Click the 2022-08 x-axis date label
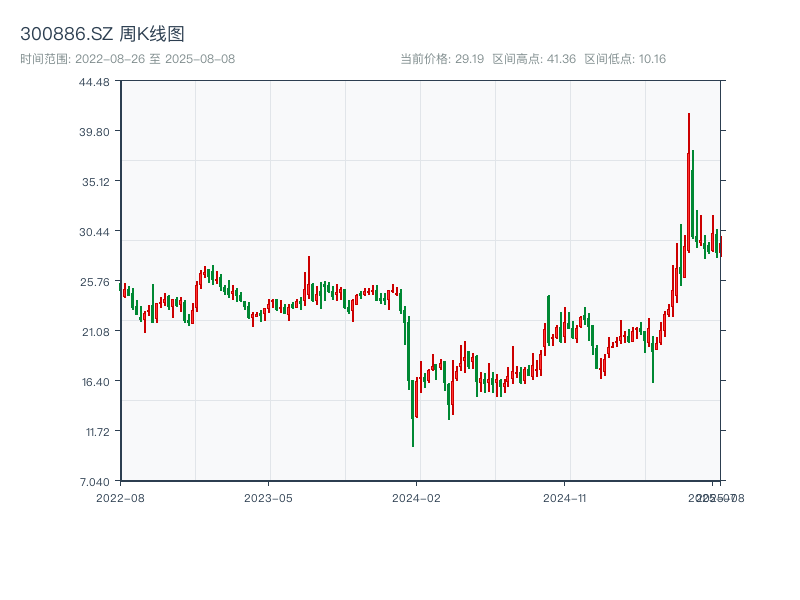Screen dimensions: 800x600 click(120, 497)
